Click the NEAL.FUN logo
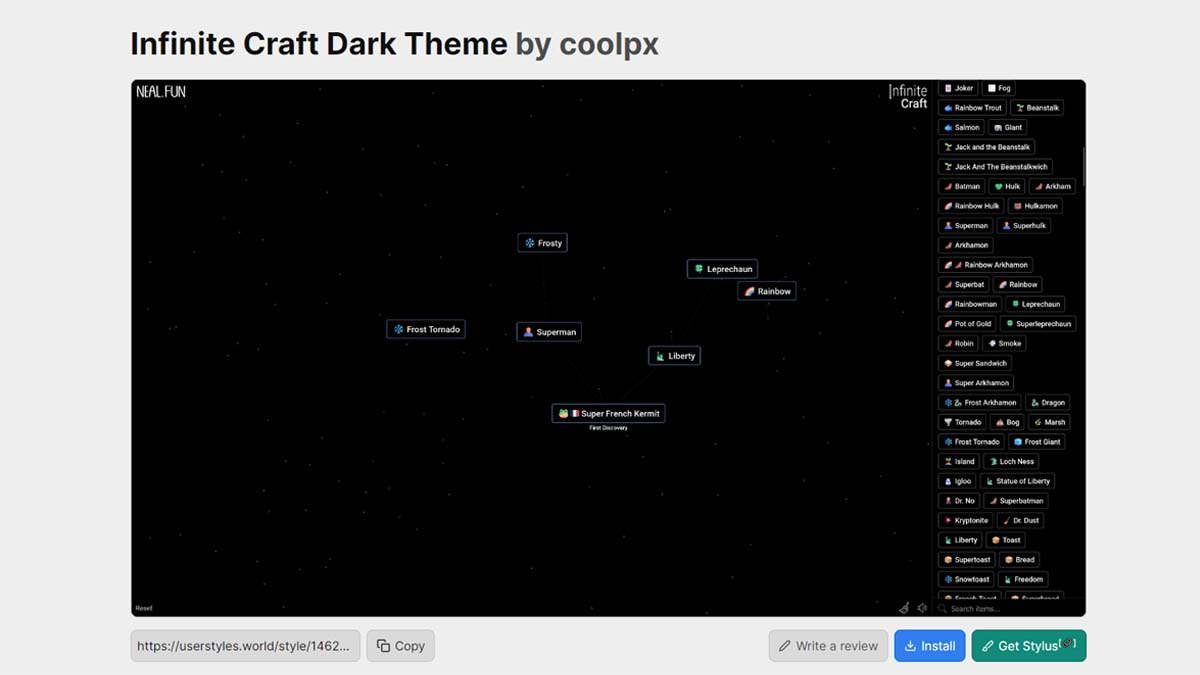1200x675 pixels. click(161, 92)
